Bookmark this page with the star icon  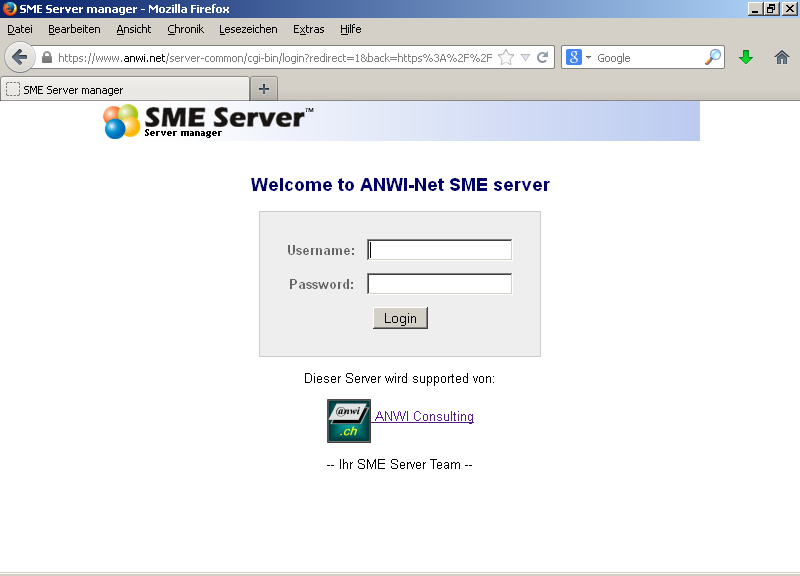click(x=506, y=57)
